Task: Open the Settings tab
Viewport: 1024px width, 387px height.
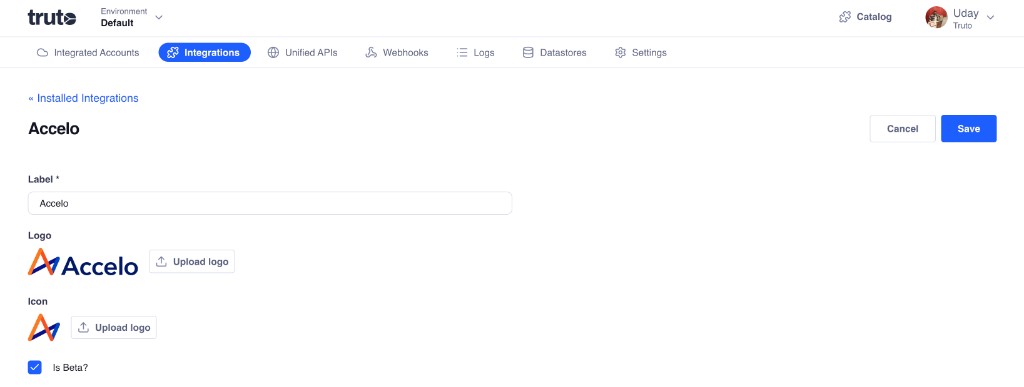Action: 641,53
